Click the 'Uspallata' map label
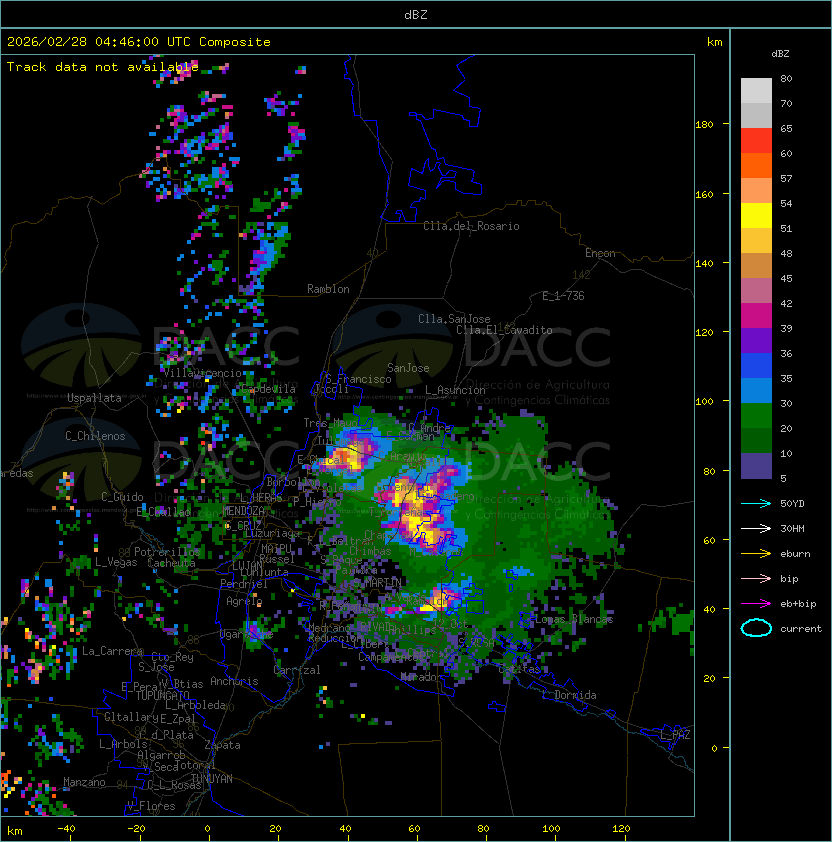 94,398
